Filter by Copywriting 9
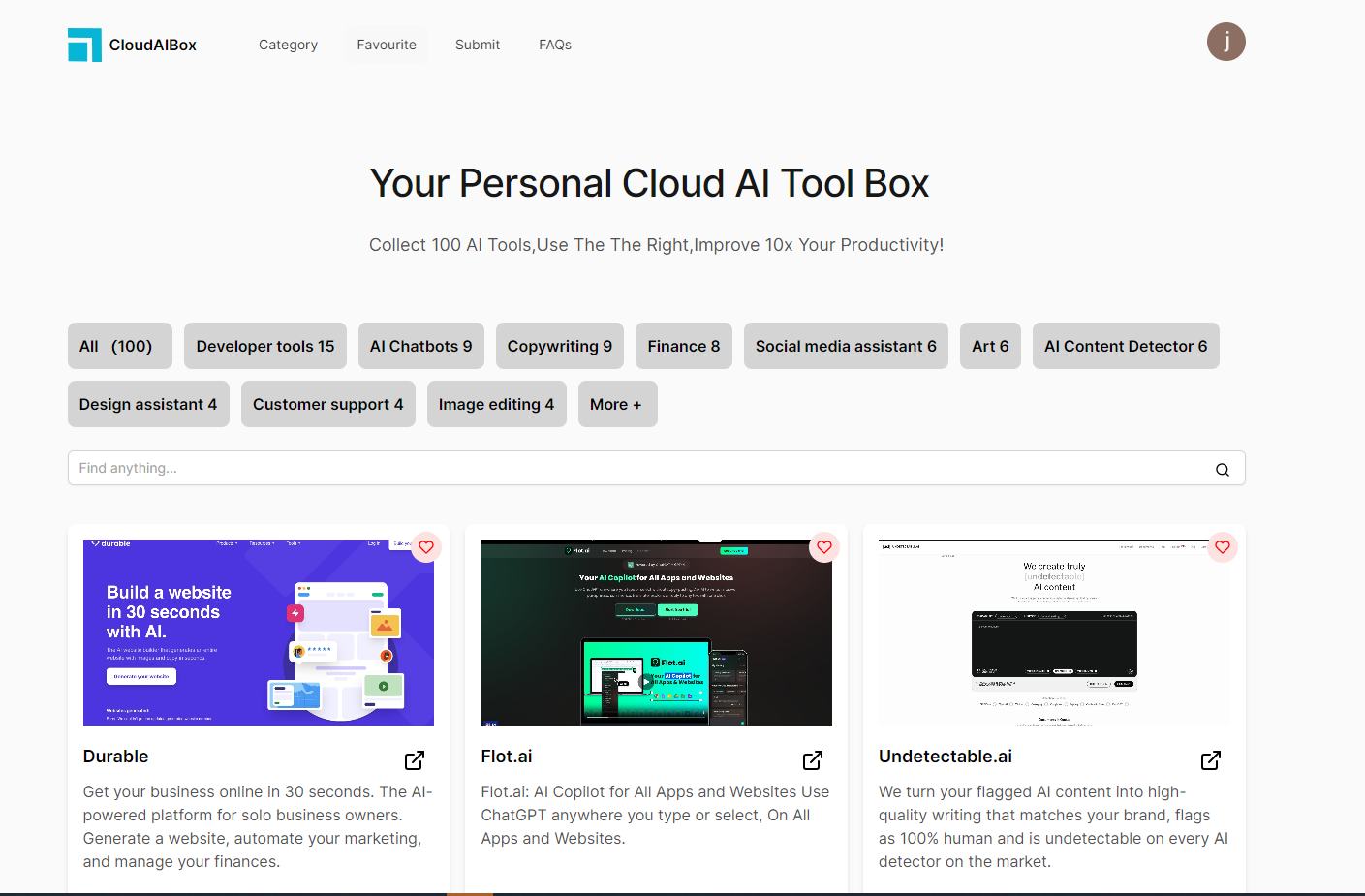 pos(560,346)
